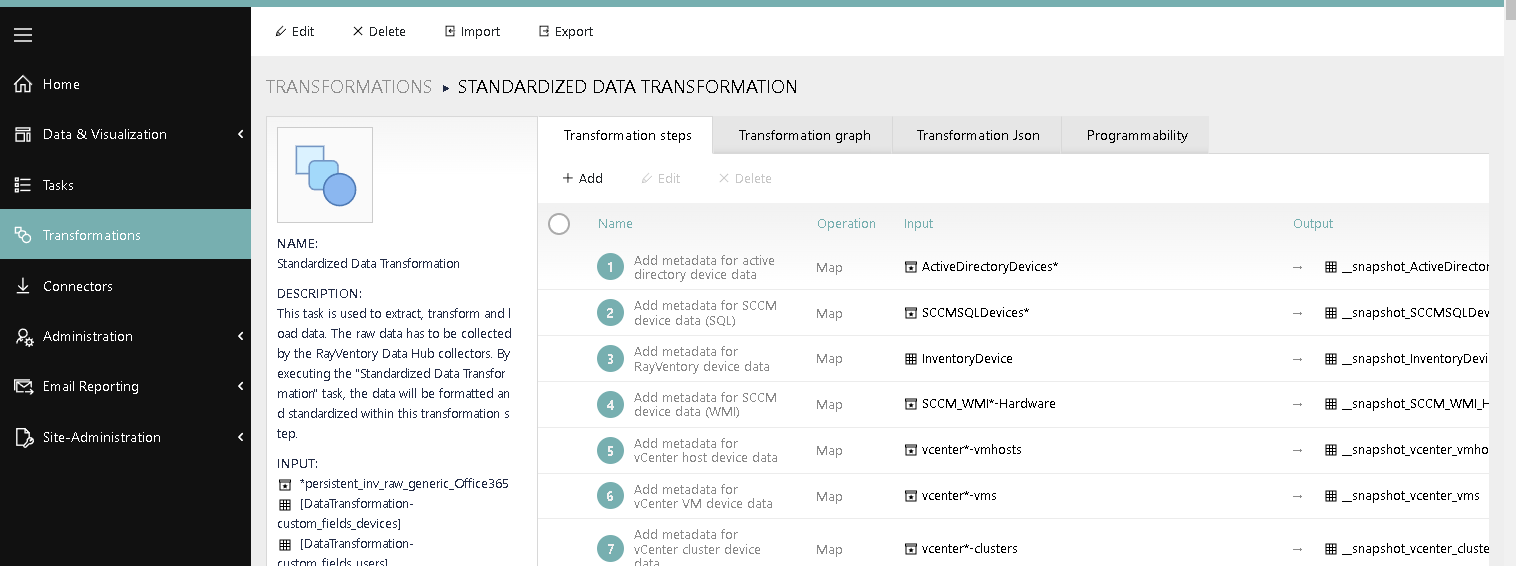Switch to Programmability tab
Viewport: 1516px width, 566px height.
1137,135
